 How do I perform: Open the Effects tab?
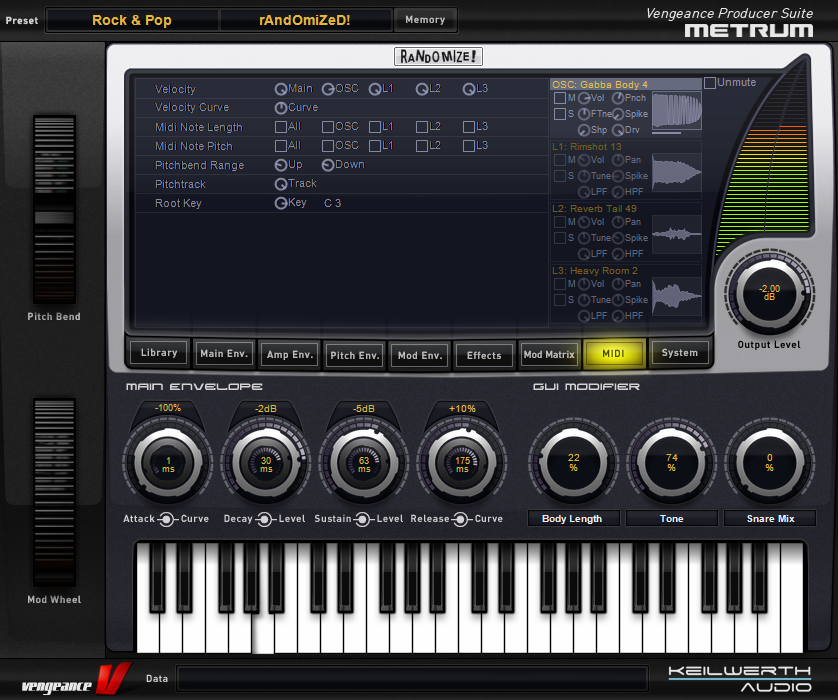(x=484, y=355)
